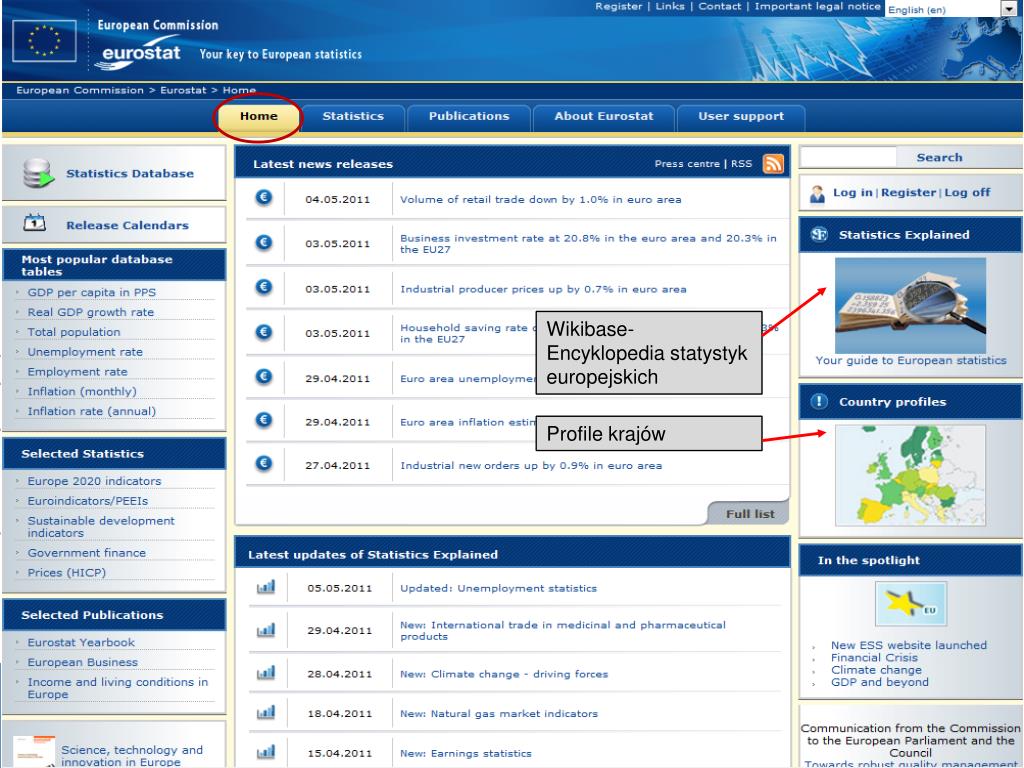Click euro icon for 04.05.2011 news release
This screenshot has width=1024, height=768.
click(264, 197)
